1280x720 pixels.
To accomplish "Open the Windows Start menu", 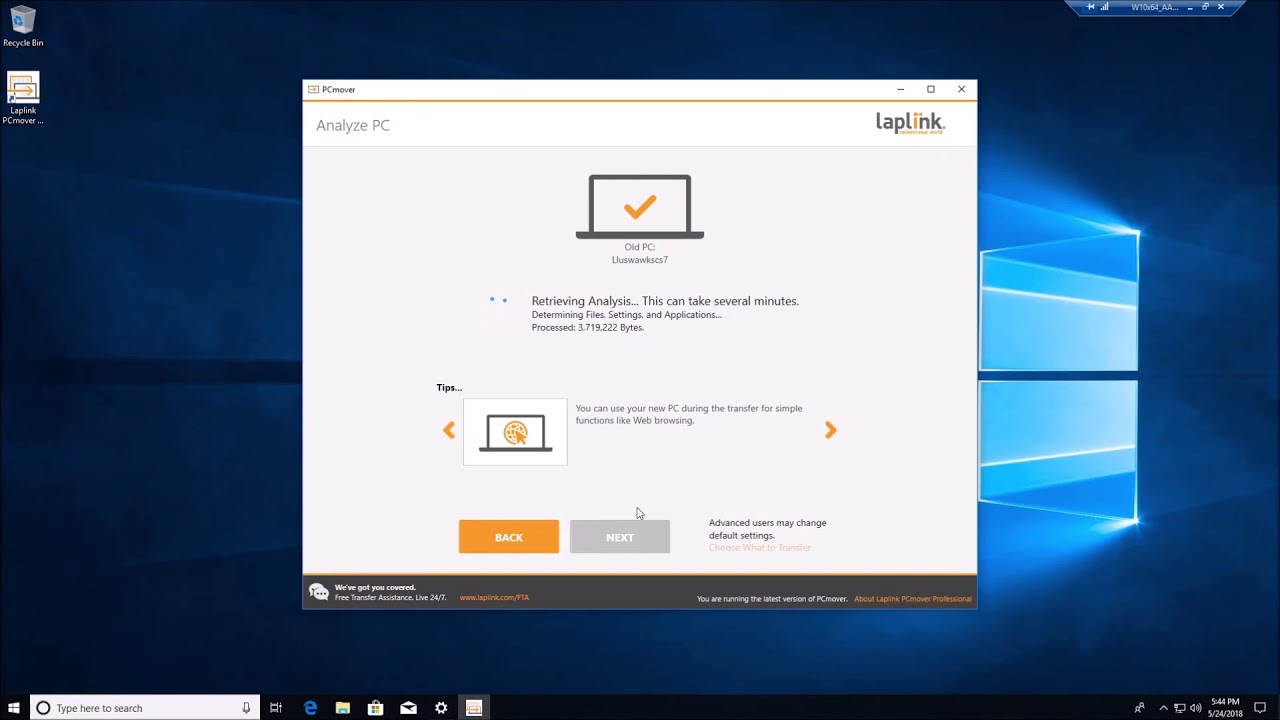I will click(14, 708).
